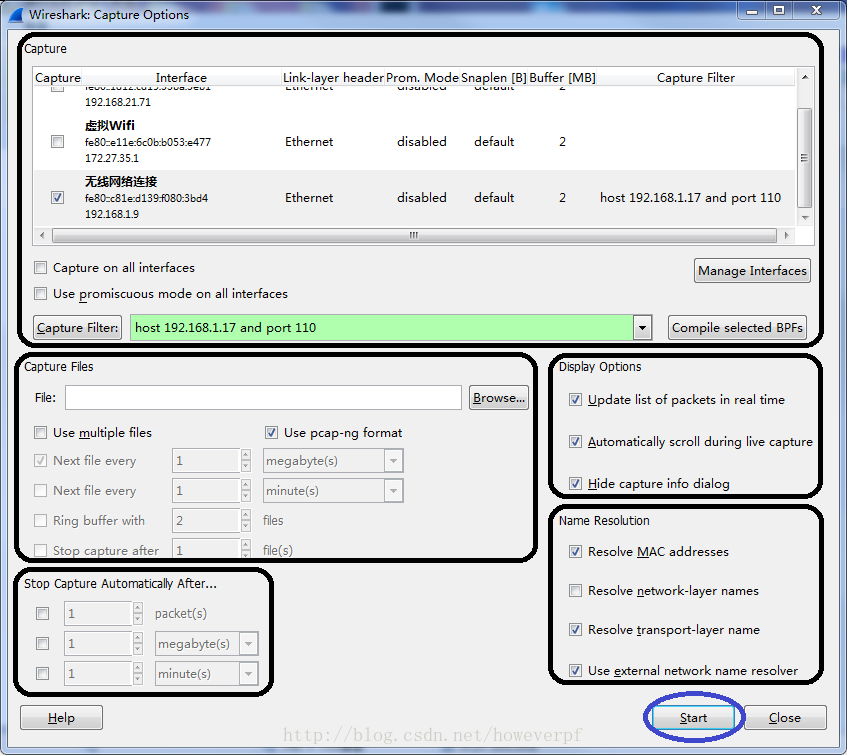
Task: Click the File path input field
Action: (263, 398)
